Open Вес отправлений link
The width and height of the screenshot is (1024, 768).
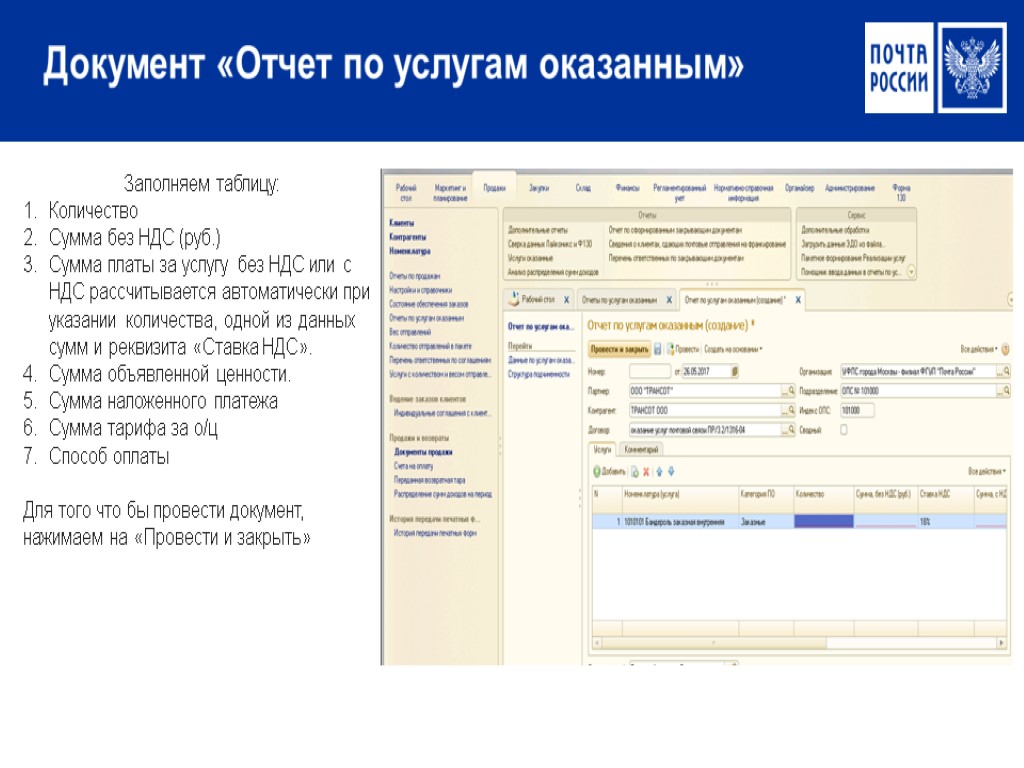(x=410, y=332)
